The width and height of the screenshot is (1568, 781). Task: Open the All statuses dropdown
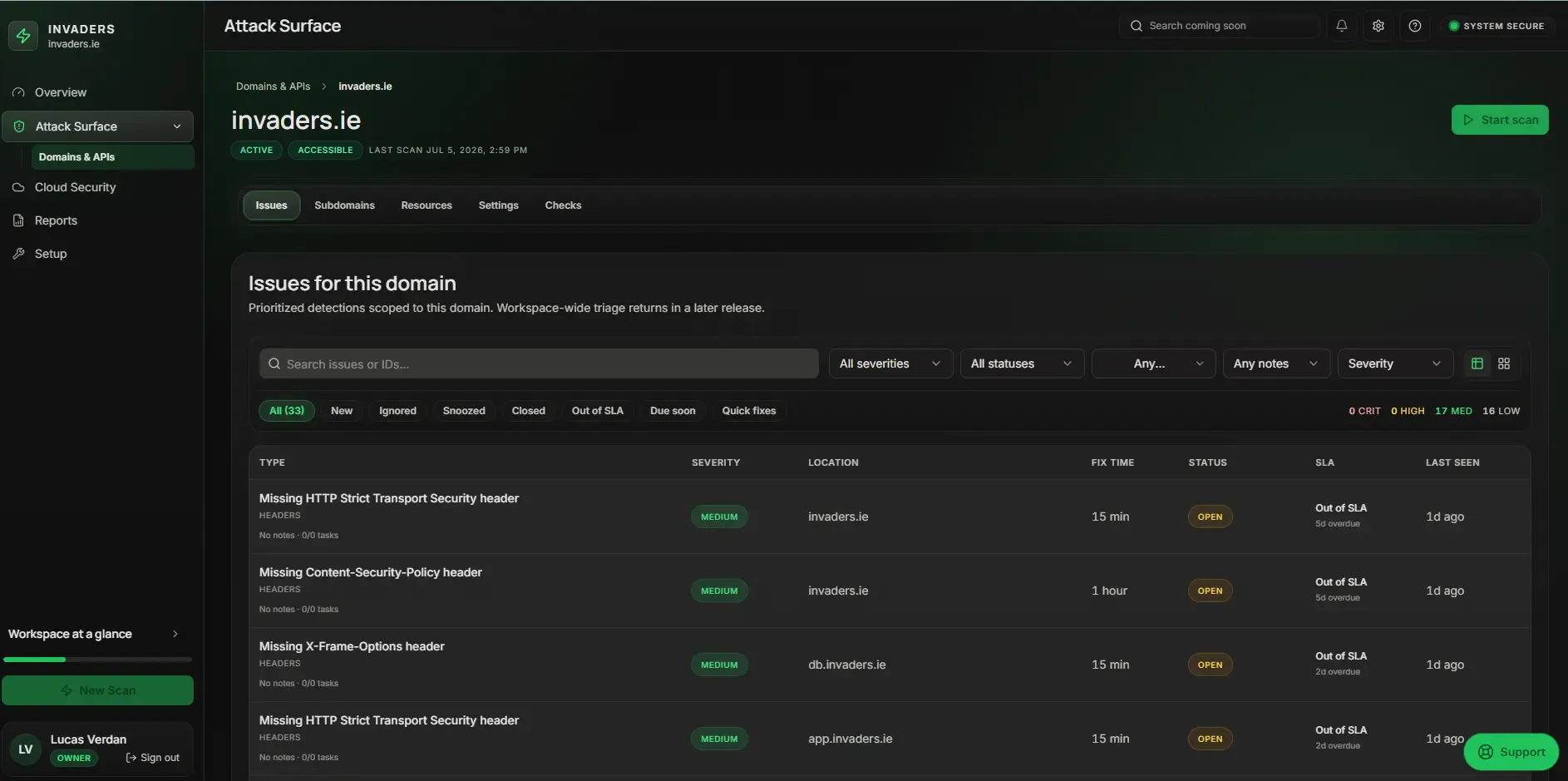pos(1022,363)
